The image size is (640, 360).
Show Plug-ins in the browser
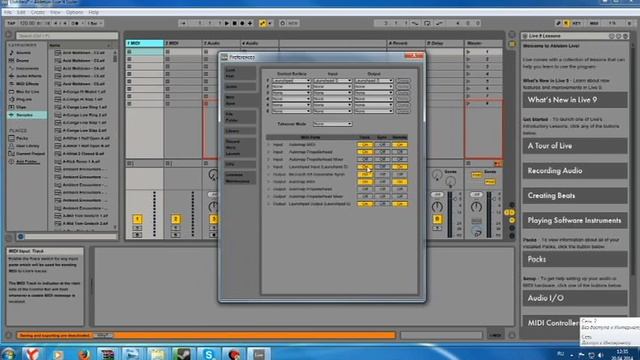tap(24, 99)
